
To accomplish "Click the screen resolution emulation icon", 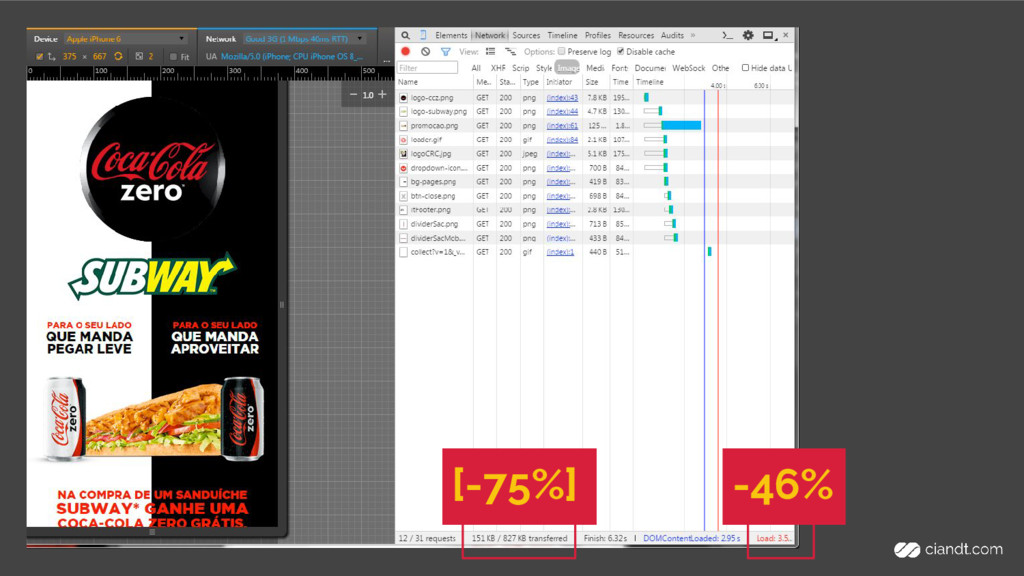I will [52, 57].
